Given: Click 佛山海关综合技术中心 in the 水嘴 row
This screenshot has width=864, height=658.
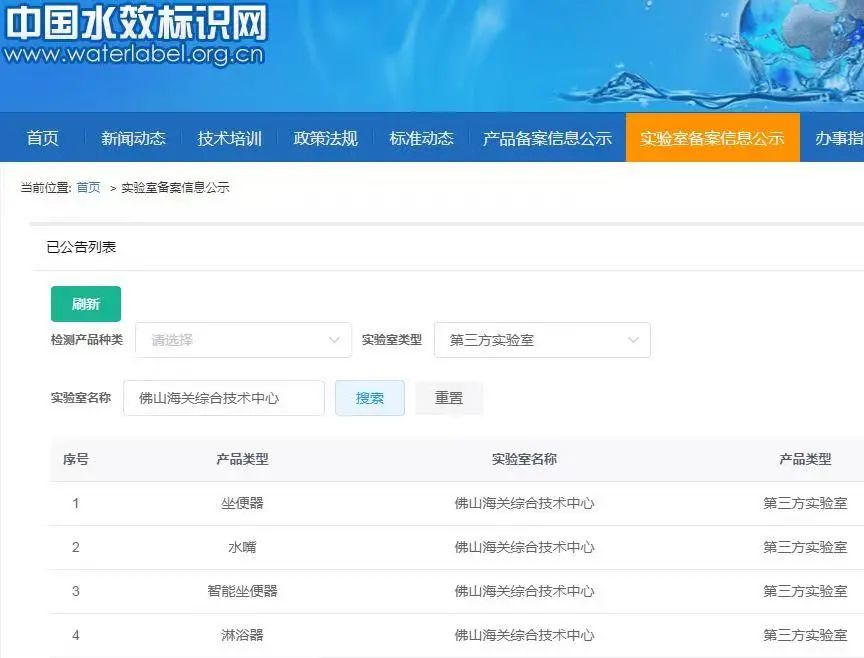Looking at the screenshot, I should click(524, 547).
